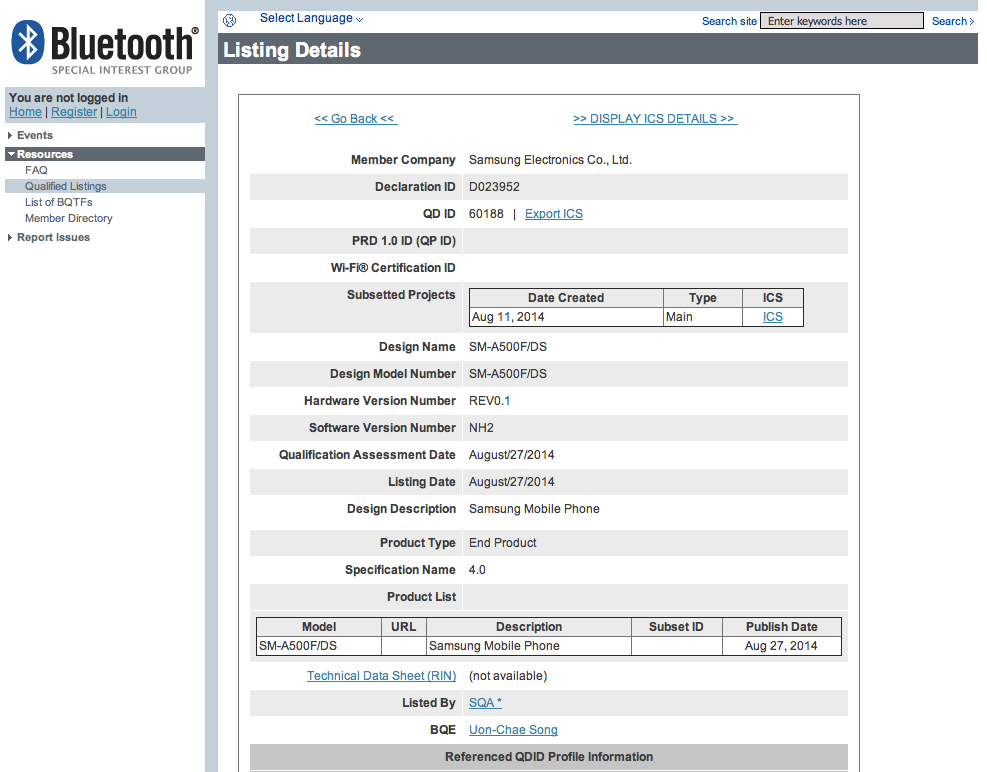The width and height of the screenshot is (987, 772).
Task: Click the Go Back link
Action: point(355,119)
